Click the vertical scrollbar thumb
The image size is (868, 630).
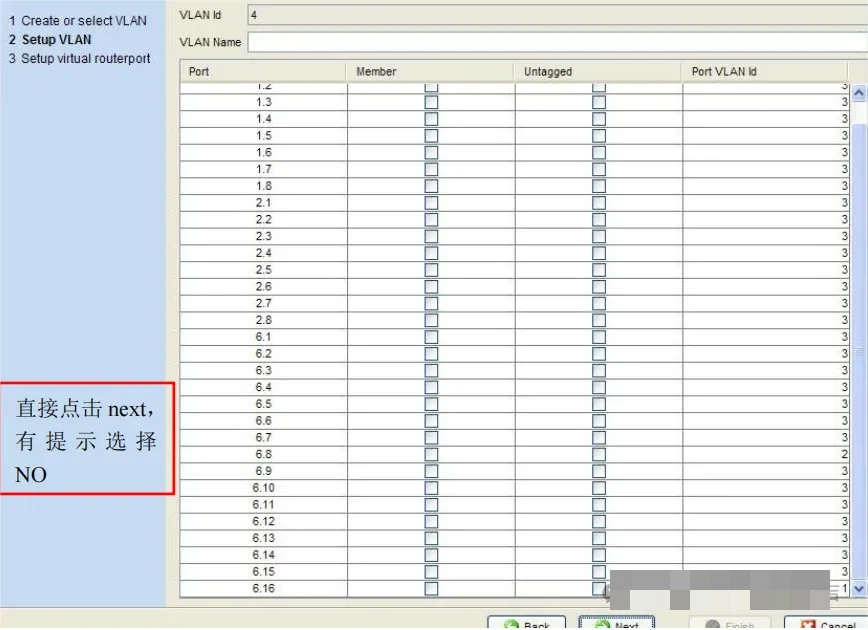pos(858,350)
